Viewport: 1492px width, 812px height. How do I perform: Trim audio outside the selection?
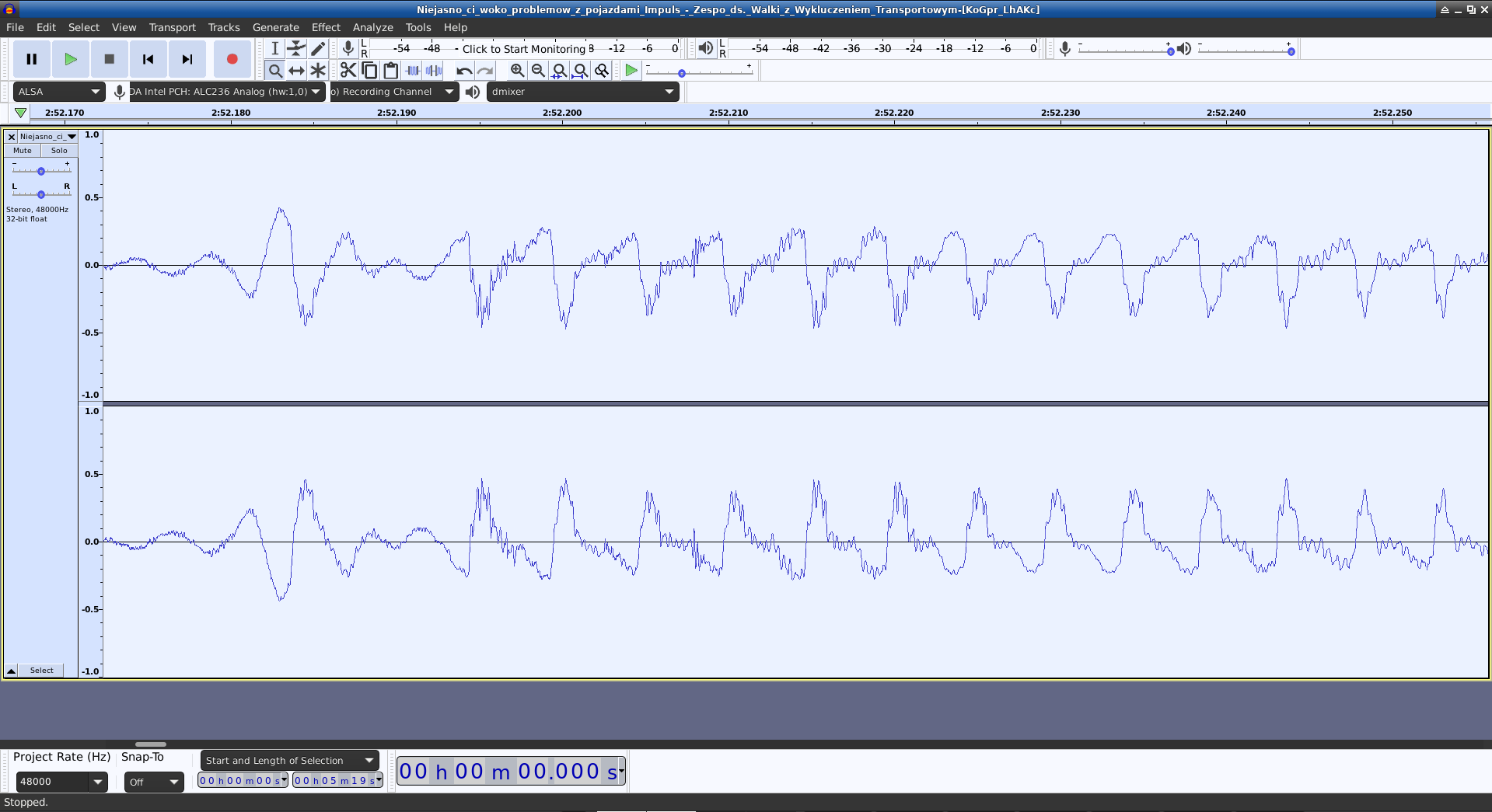412,71
